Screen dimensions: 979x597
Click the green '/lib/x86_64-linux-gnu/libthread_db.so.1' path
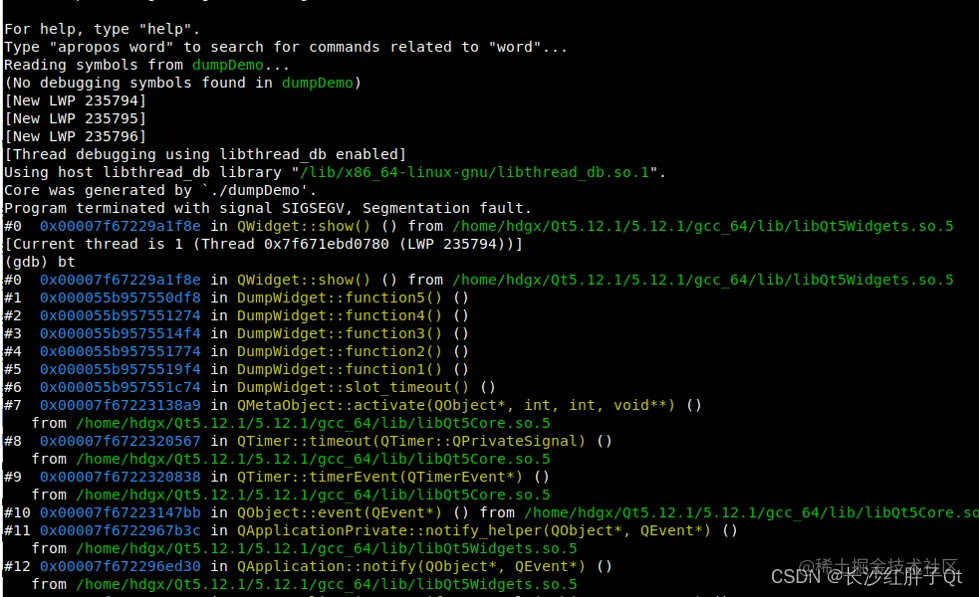pyautogui.click(x=475, y=172)
